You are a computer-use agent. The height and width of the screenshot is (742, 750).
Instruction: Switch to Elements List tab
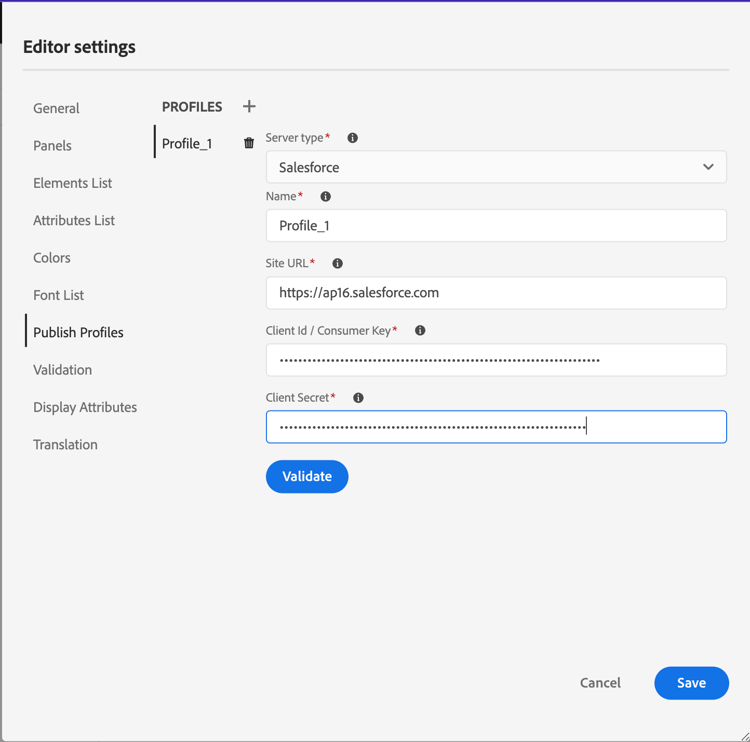click(72, 183)
